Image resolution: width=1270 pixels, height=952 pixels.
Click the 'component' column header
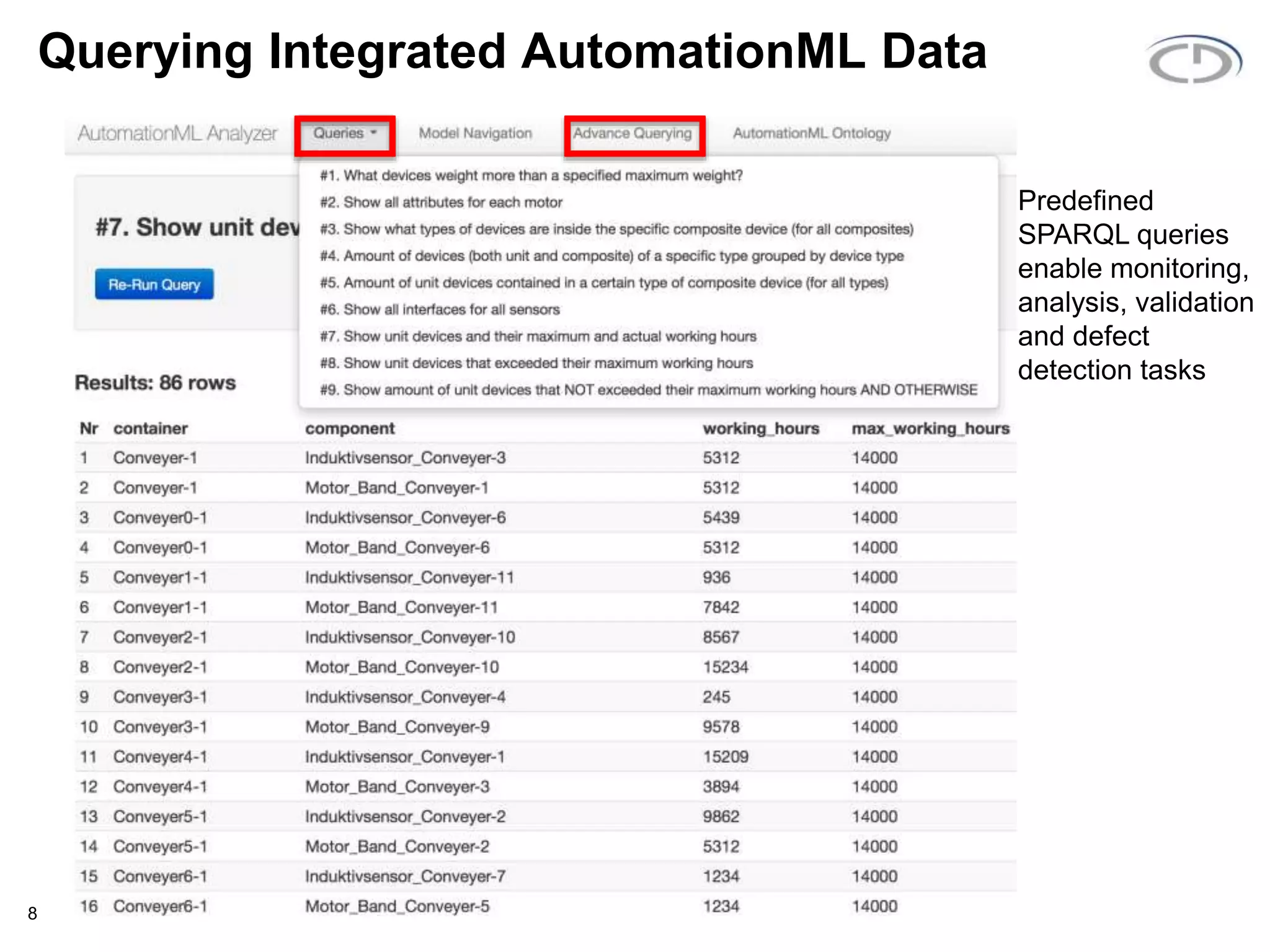click(350, 428)
